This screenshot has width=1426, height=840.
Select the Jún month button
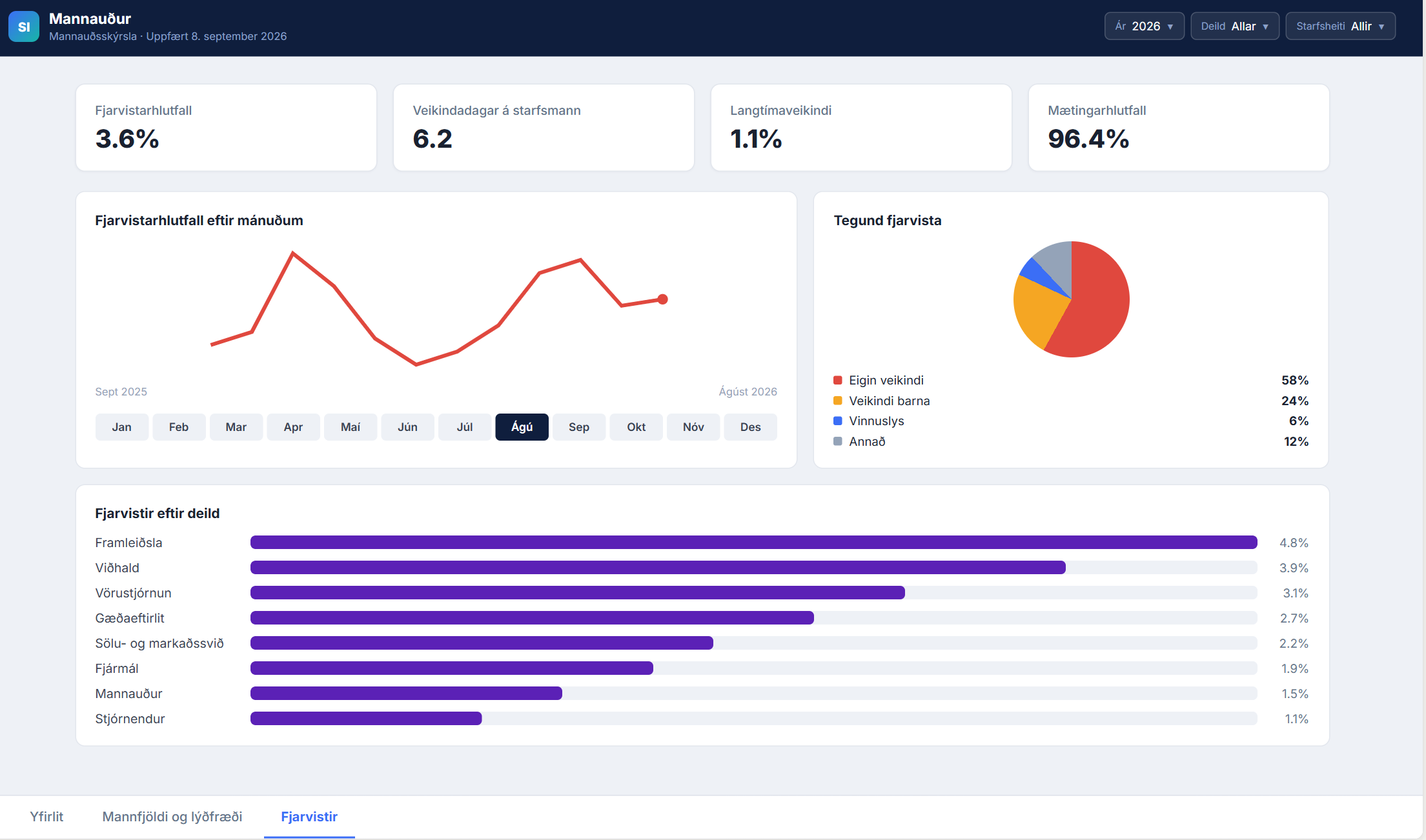click(407, 427)
